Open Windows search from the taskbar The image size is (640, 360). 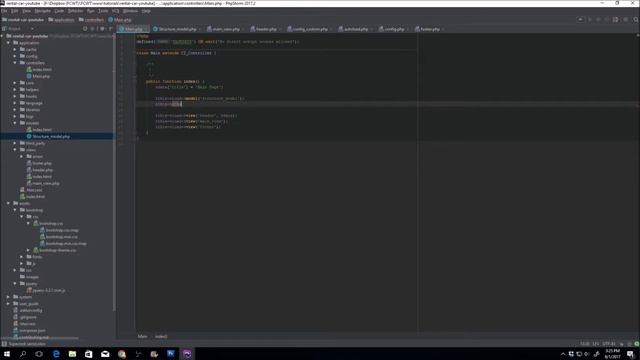(23, 354)
